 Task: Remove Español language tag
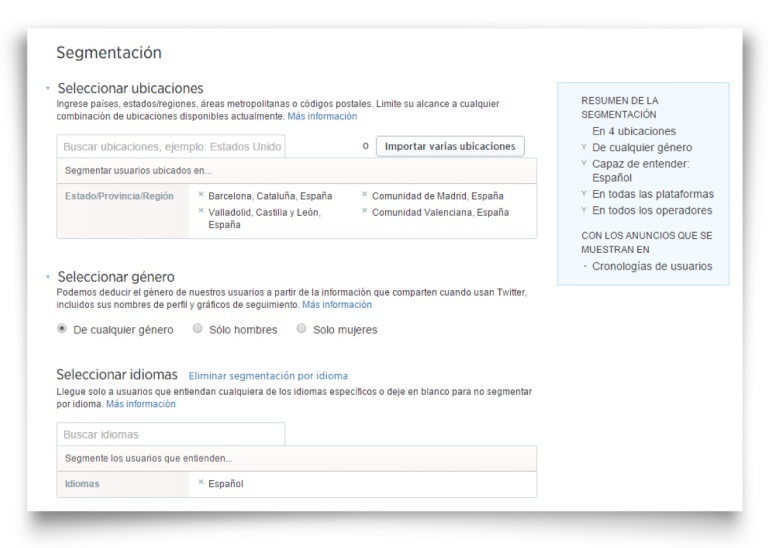201,482
